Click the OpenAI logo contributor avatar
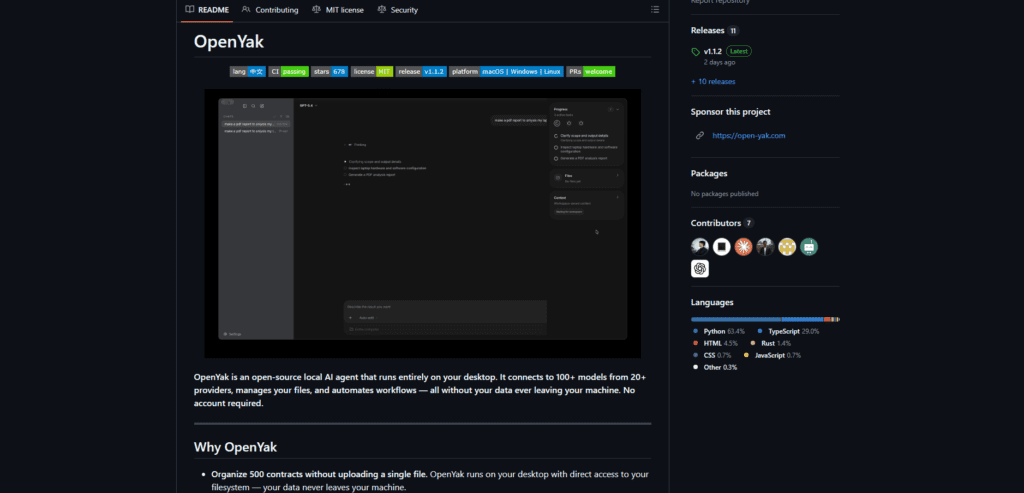 (x=699, y=268)
